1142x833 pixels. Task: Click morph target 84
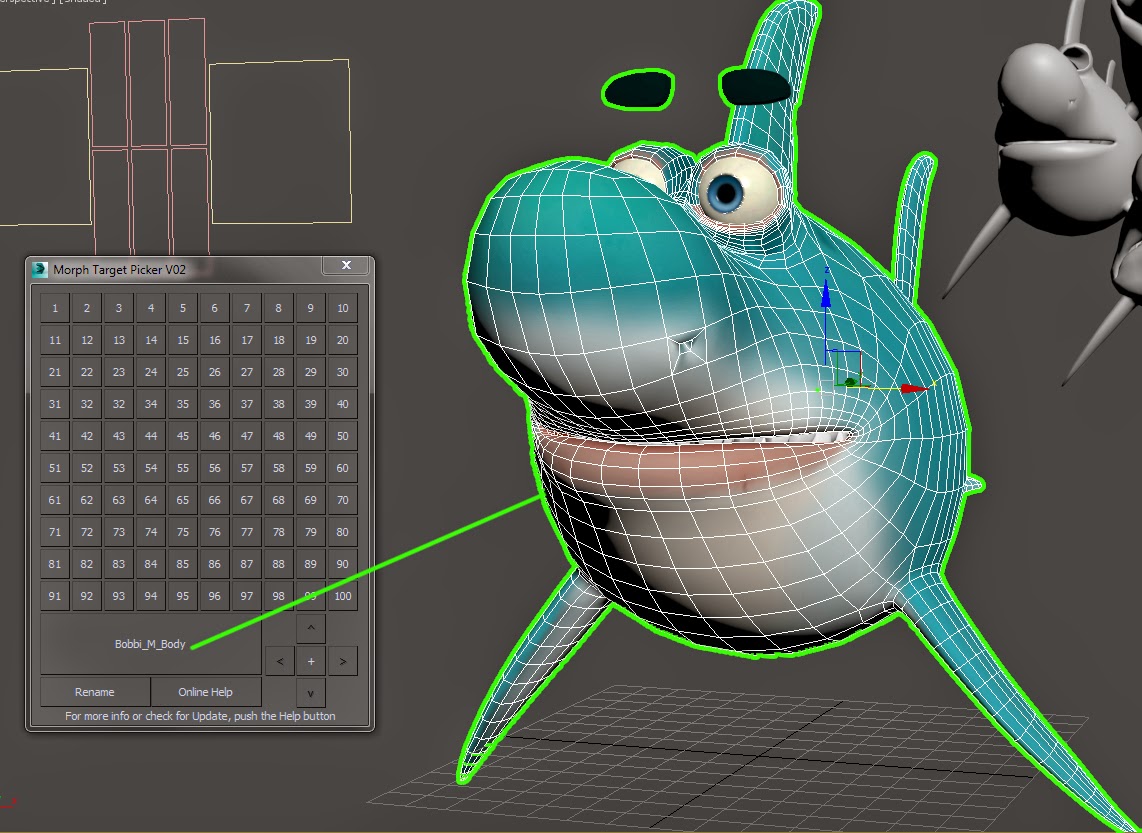pos(151,564)
